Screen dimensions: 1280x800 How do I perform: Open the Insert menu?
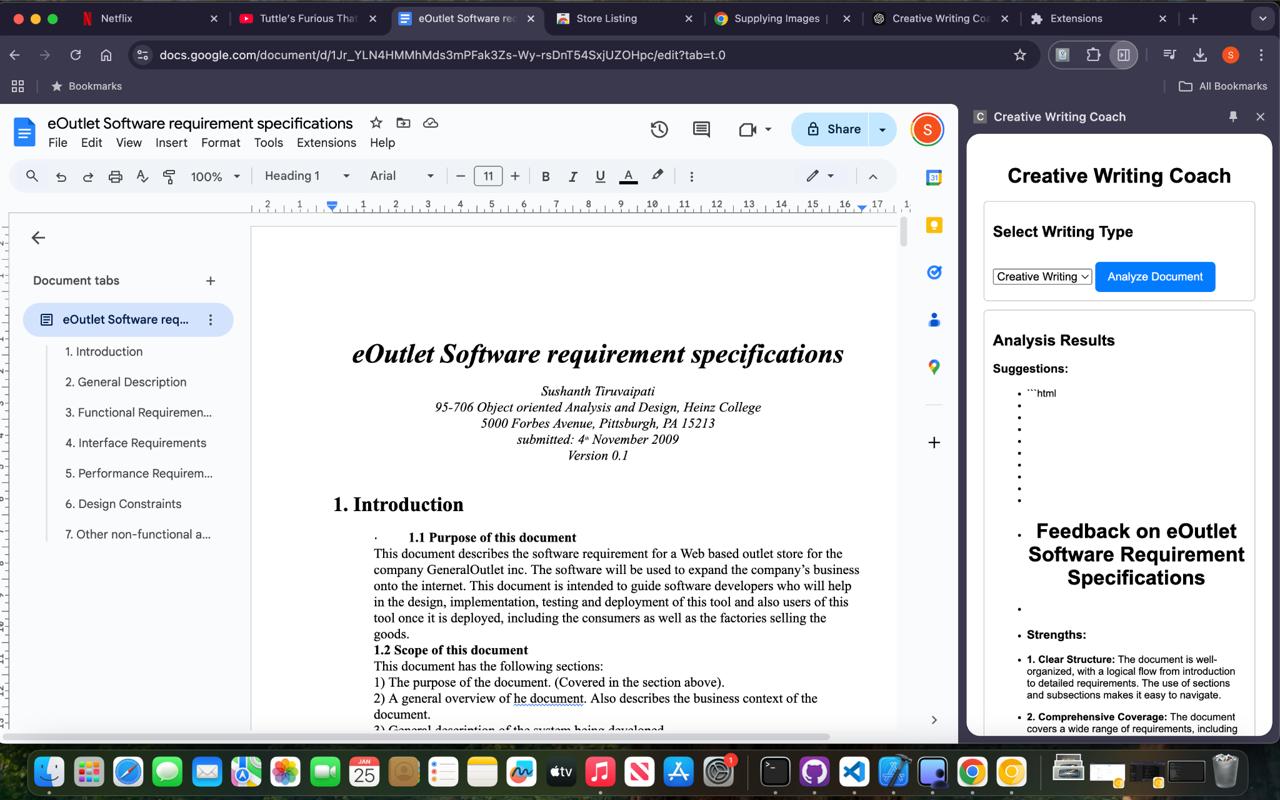pos(171,143)
